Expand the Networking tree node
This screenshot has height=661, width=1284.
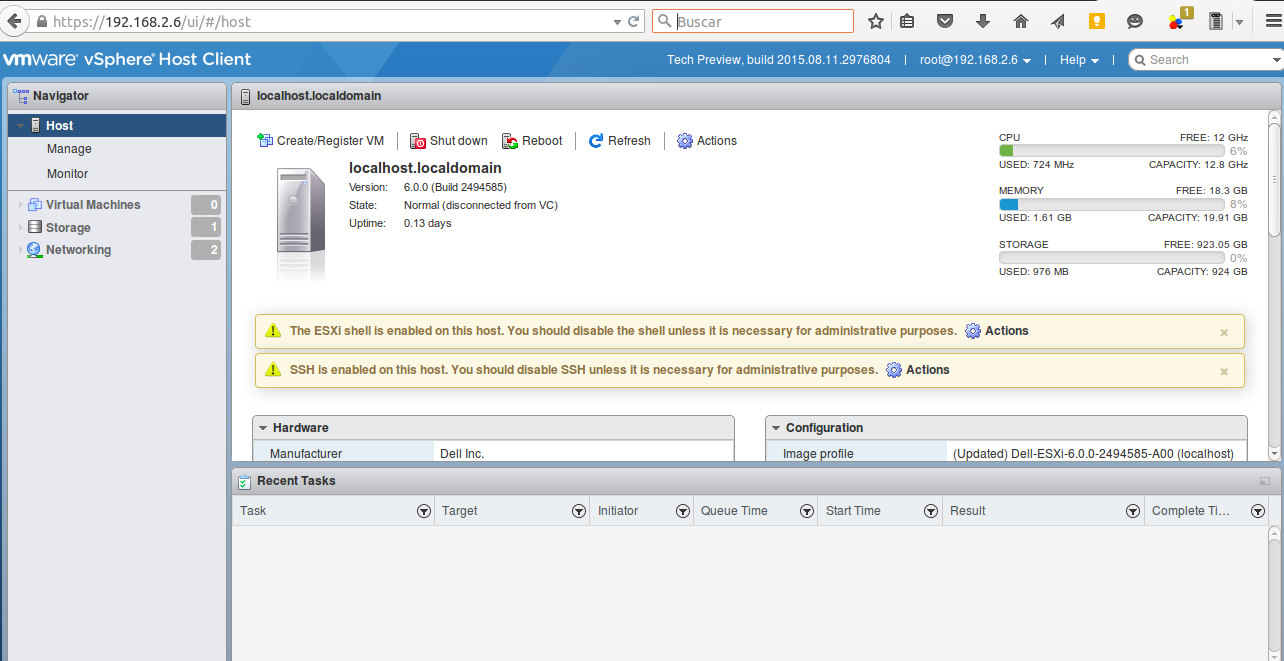tap(20, 250)
